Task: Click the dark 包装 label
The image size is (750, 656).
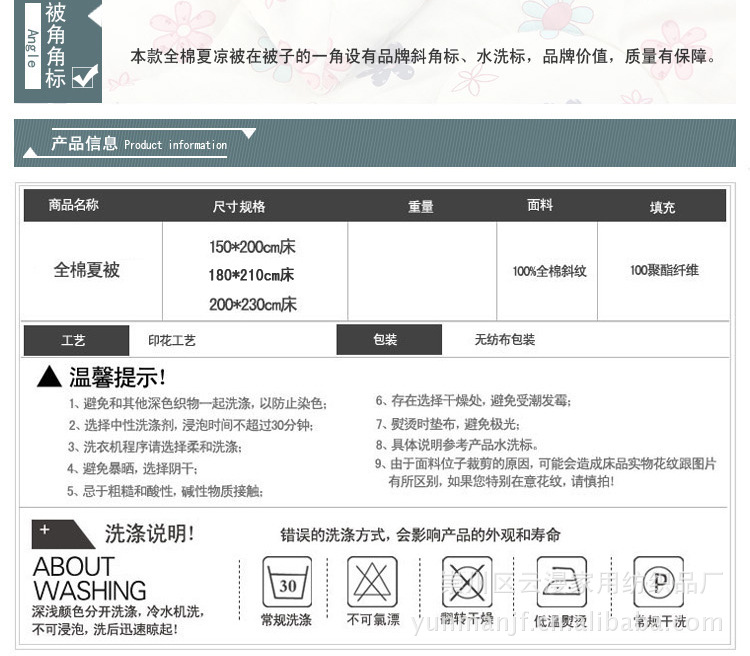Action: [385, 340]
